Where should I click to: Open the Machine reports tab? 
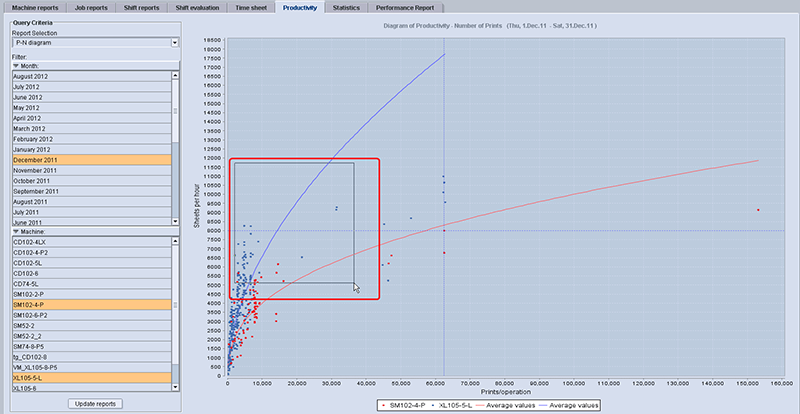tap(35, 8)
